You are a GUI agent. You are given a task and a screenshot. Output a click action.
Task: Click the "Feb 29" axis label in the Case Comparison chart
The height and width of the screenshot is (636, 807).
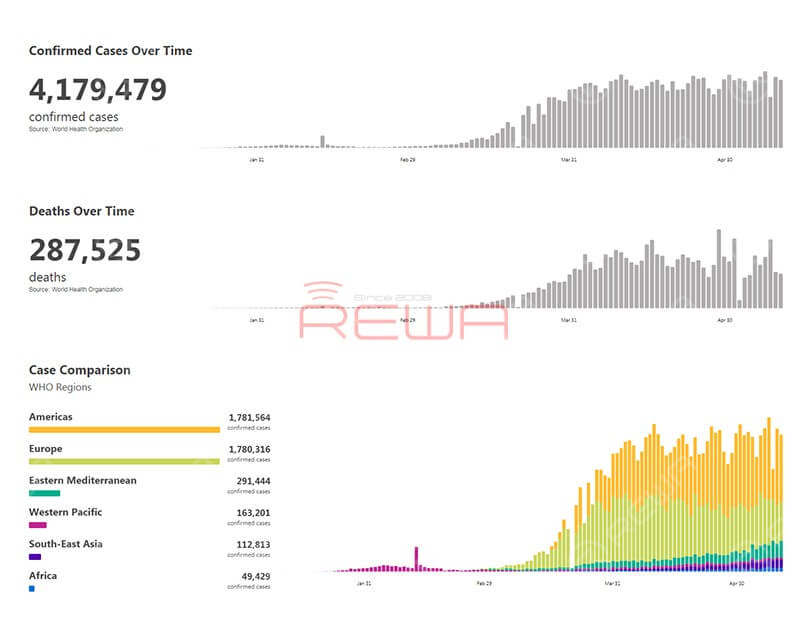point(484,584)
